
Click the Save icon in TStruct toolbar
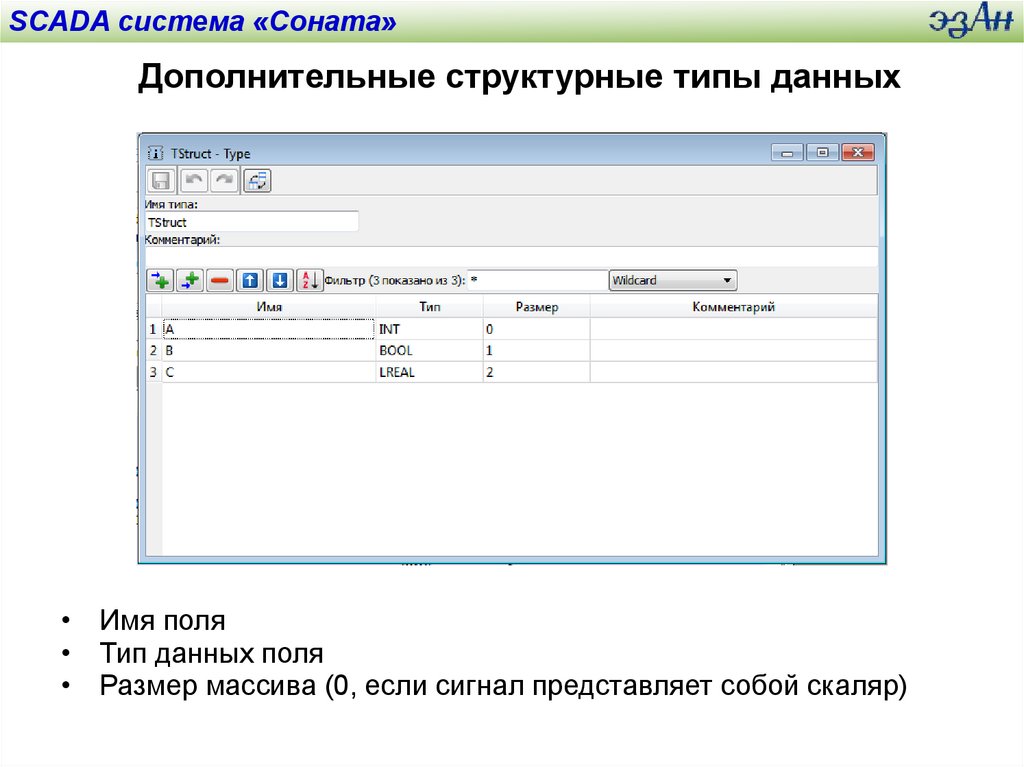coord(161,180)
